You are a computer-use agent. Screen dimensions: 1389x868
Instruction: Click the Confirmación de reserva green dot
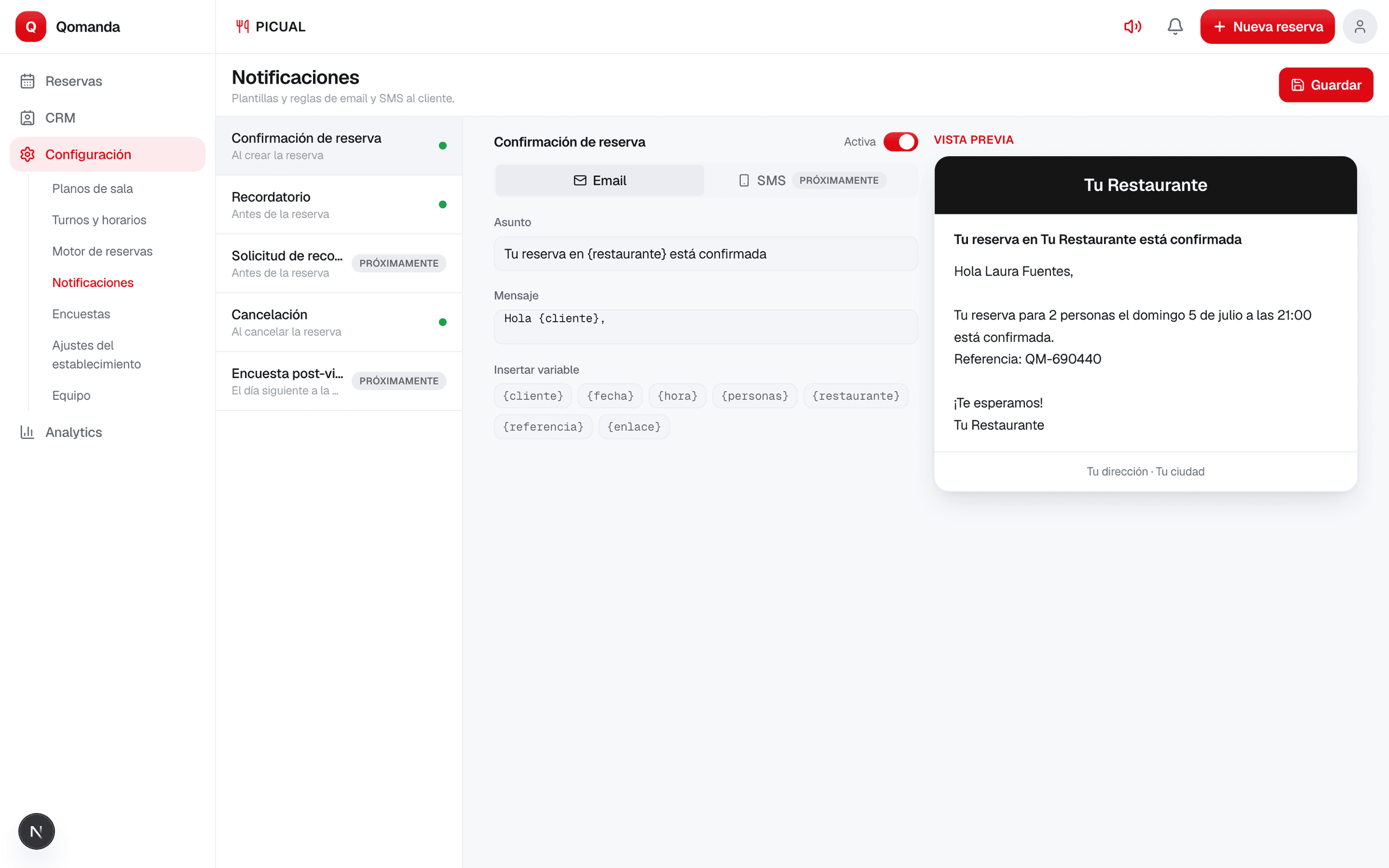[443, 146]
